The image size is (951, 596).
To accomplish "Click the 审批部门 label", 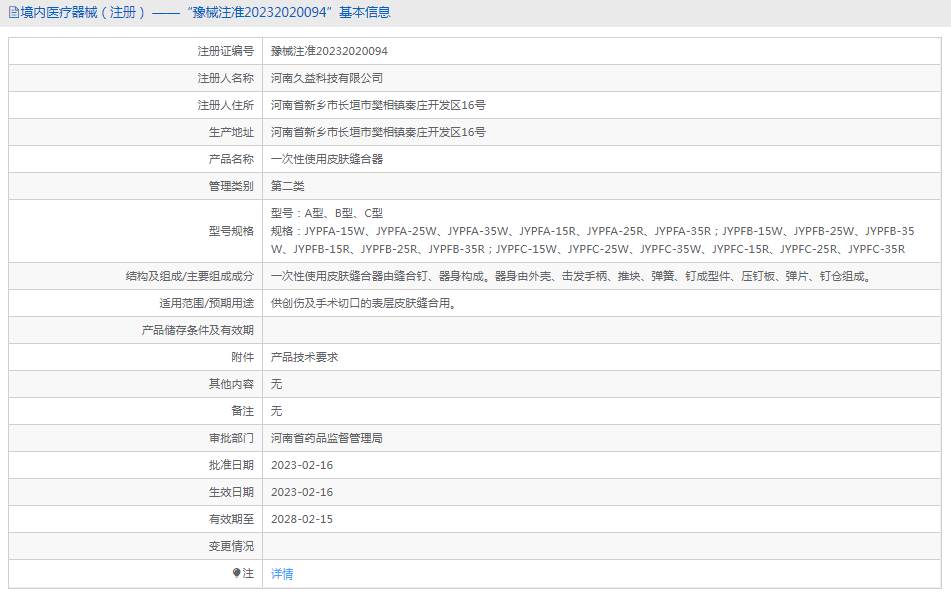I will coord(231,438).
